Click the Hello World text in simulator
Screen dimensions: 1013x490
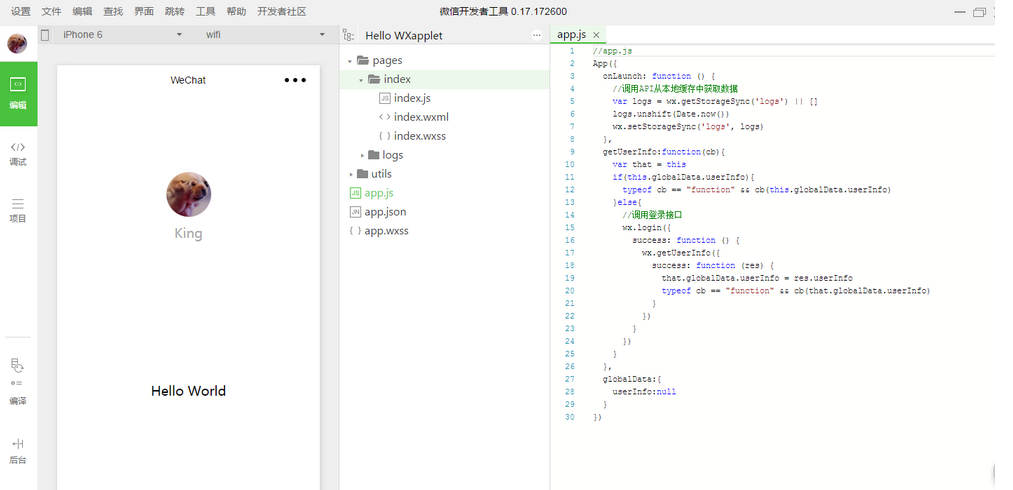pos(189,390)
